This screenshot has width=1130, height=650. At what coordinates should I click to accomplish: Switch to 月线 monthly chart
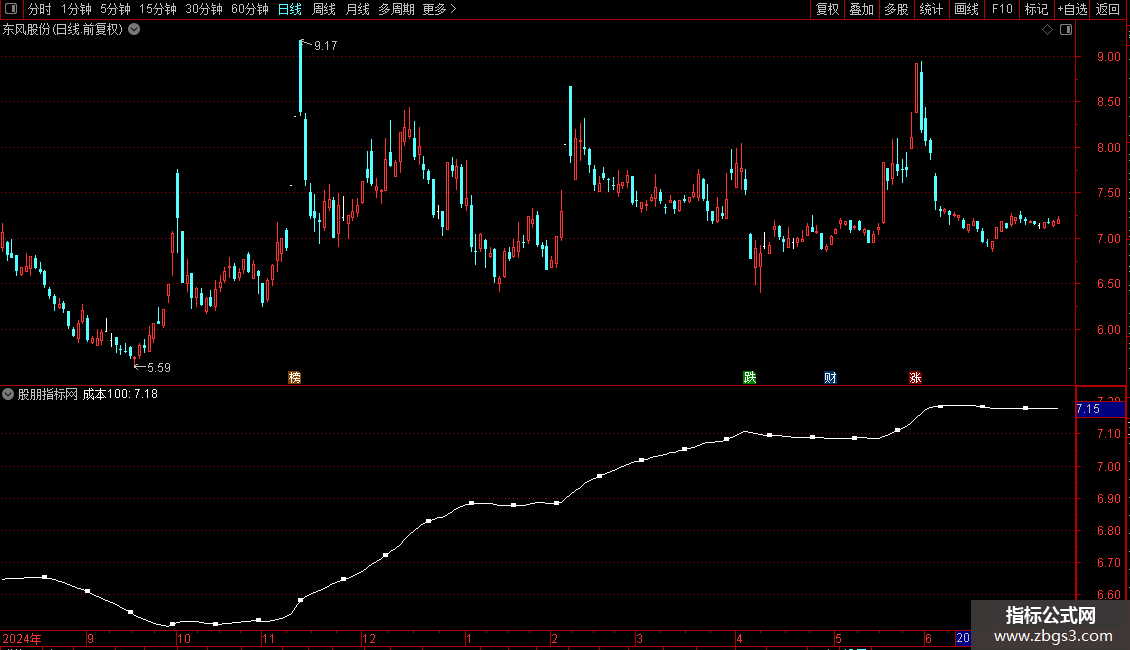(357, 9)
